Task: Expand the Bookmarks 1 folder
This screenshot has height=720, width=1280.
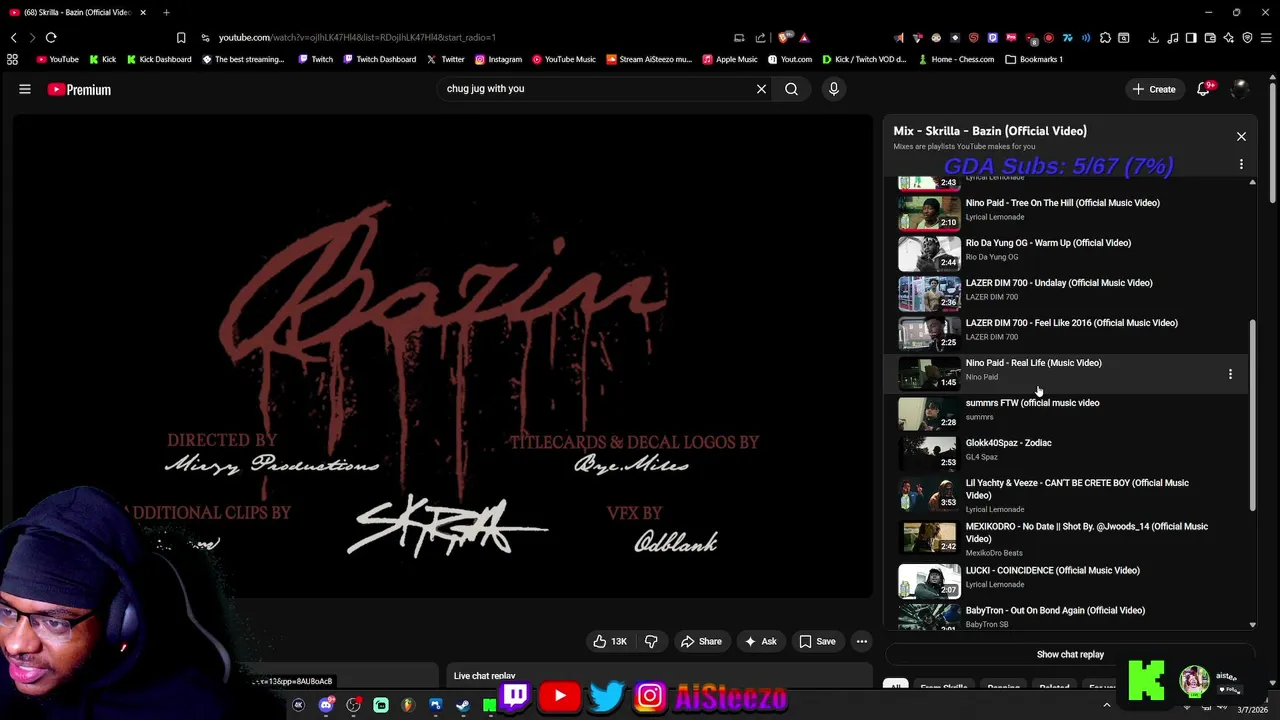Action: [x=1034, y=59]
